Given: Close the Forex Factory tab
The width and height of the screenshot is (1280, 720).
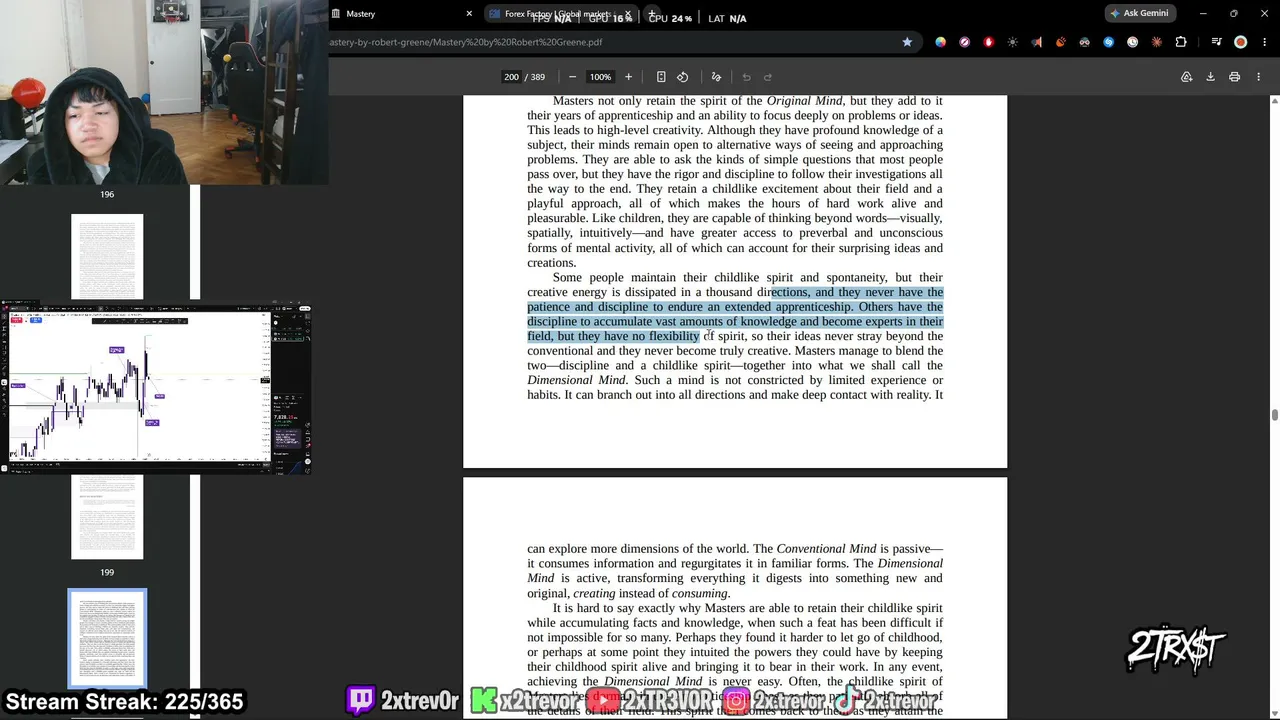Looking at the screenshot, I should 628,14.
